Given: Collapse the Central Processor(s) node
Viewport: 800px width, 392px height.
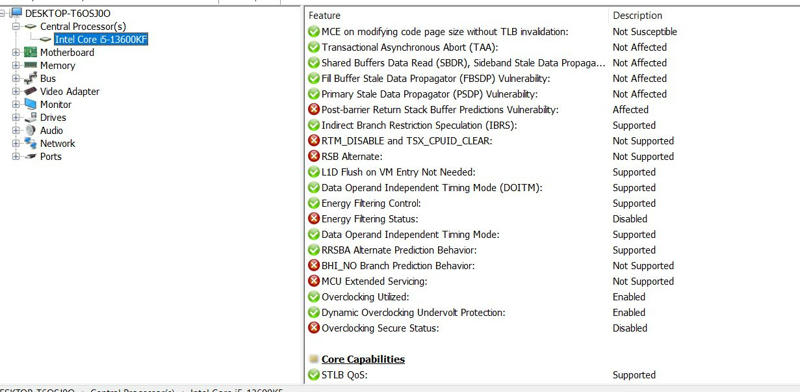Looking at the screenshot, I should click(16, 26).
